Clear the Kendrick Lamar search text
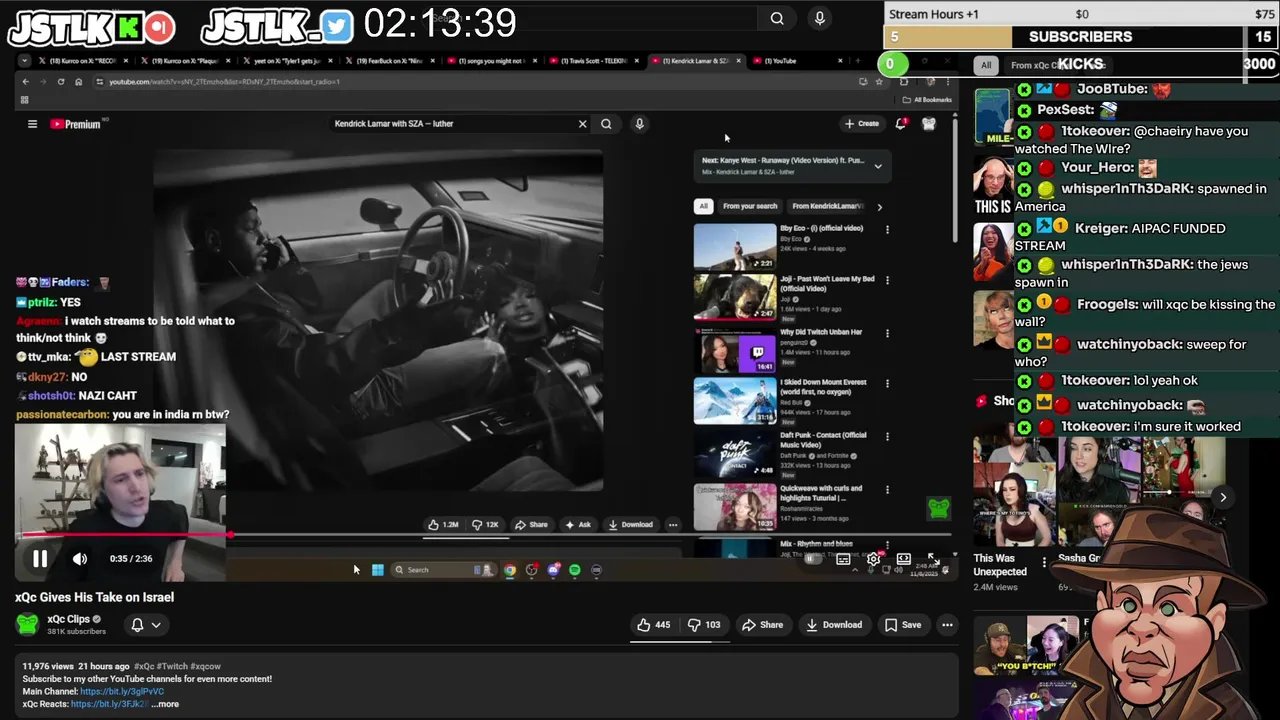 pos(582,124)
